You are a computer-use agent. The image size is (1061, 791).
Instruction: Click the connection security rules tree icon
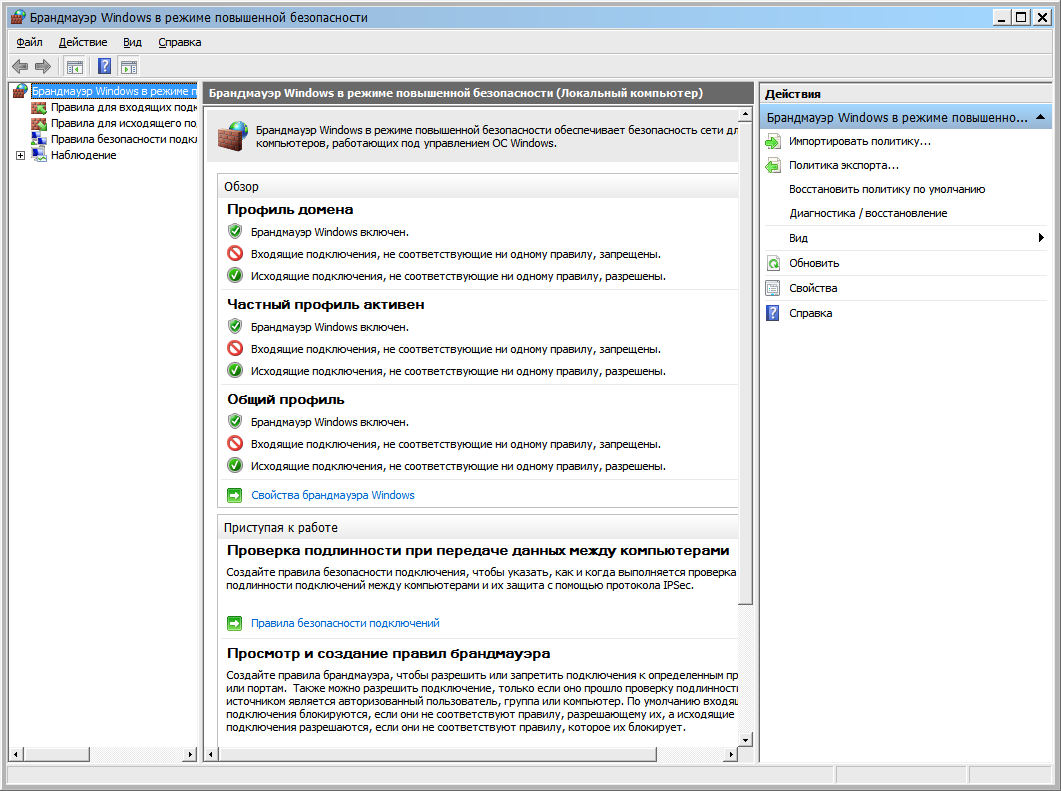click(39, 139)
